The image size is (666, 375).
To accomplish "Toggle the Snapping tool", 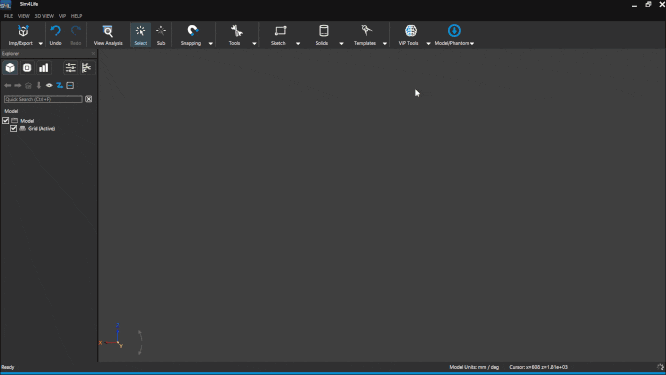I will (191, 35).
